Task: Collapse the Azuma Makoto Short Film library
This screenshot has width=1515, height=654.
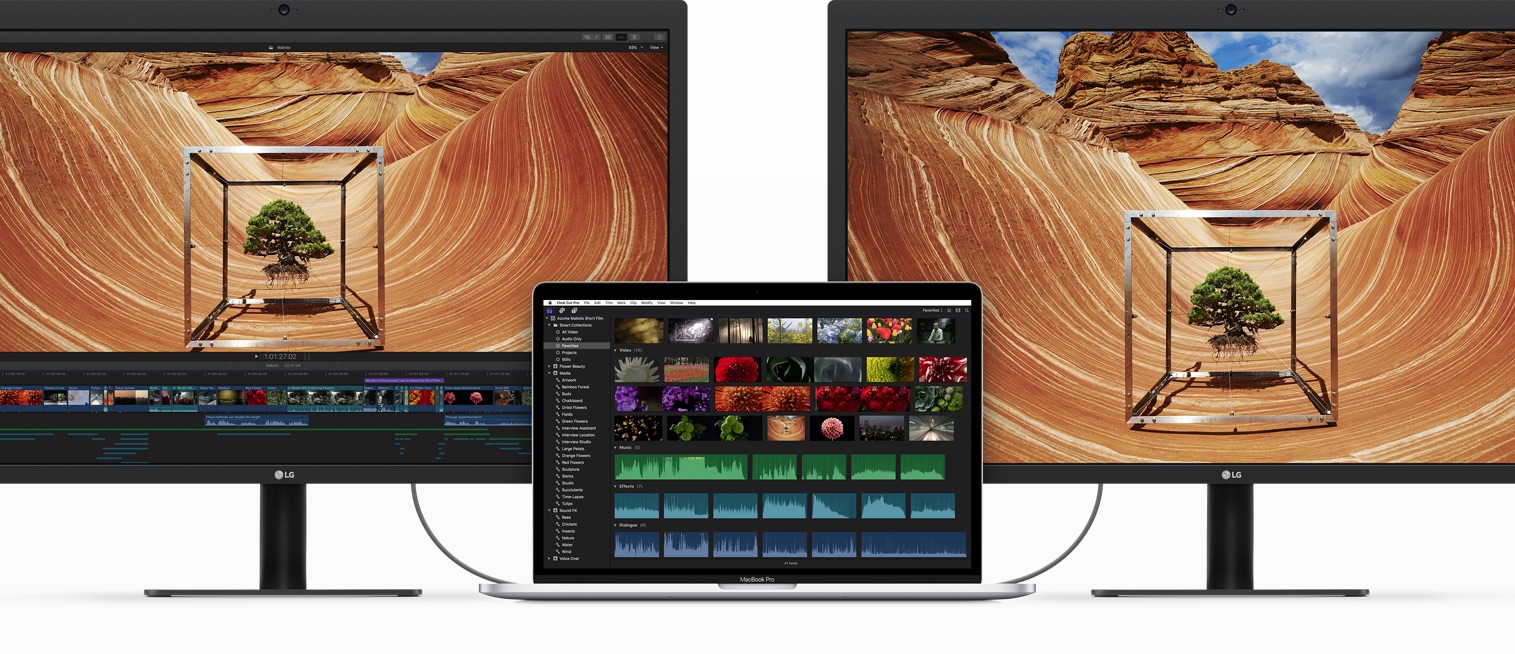Action: coord(547,318)
